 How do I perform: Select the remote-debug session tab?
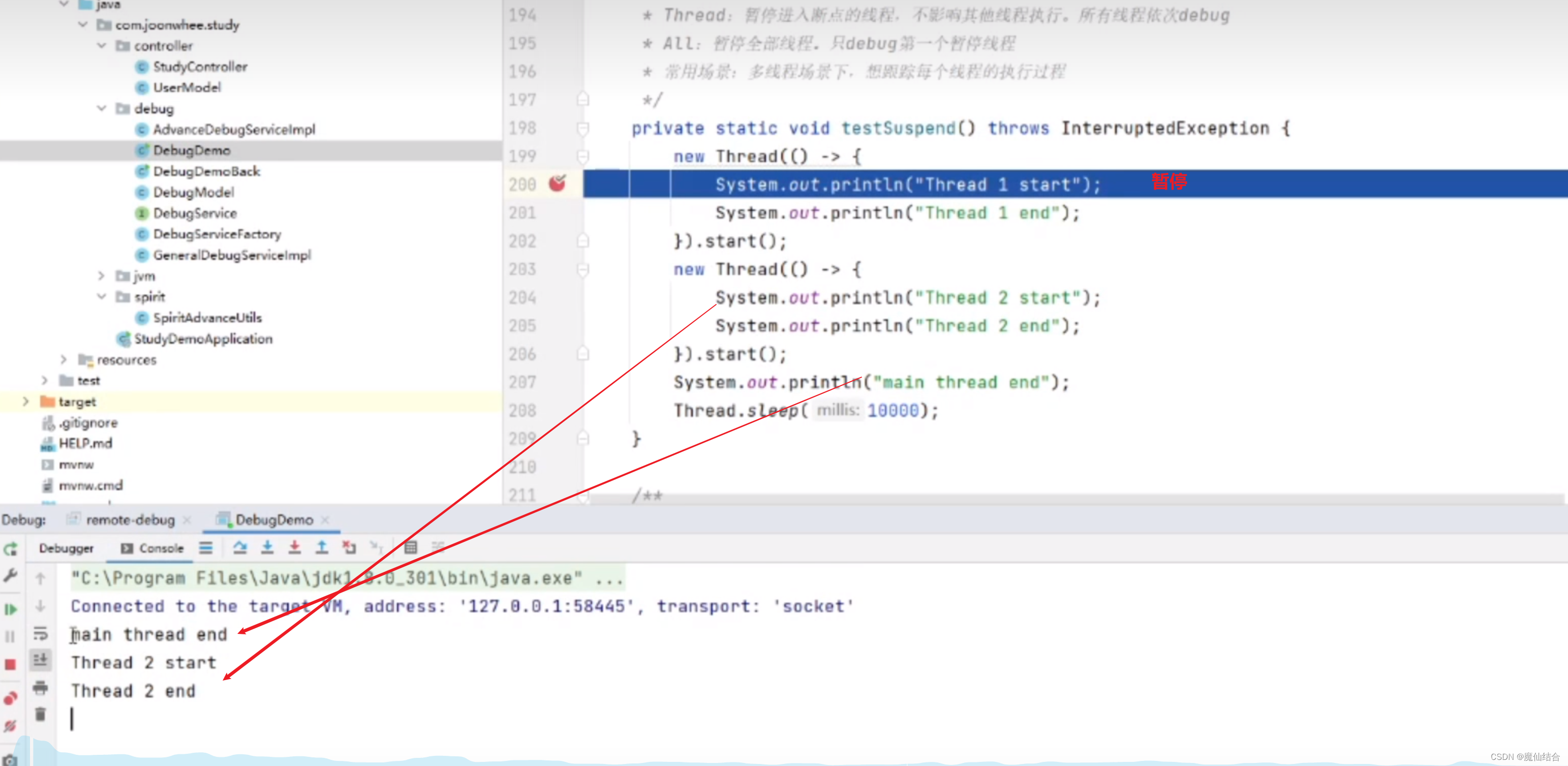[x=130, y=520]
